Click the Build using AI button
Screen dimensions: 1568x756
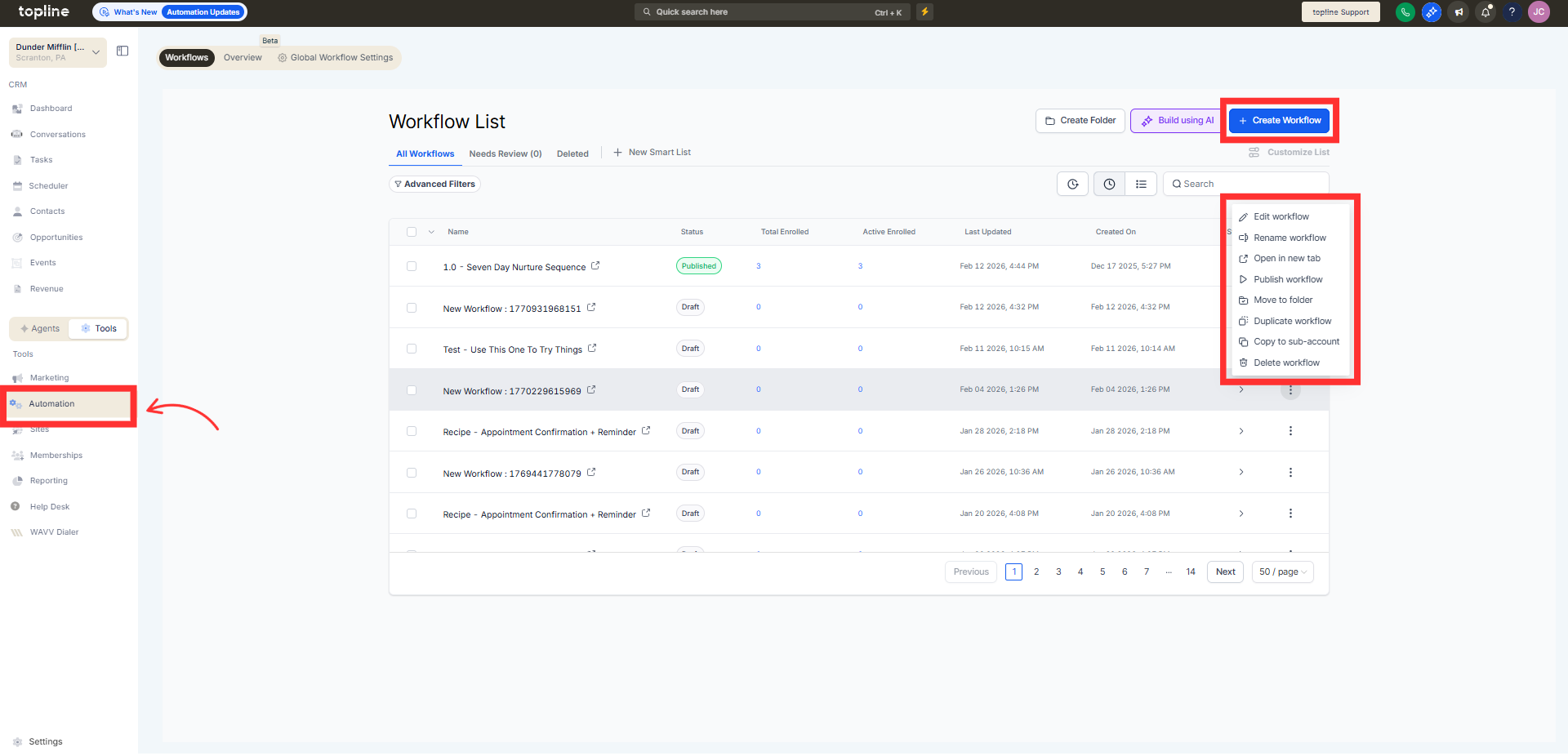pos(1176,121)
